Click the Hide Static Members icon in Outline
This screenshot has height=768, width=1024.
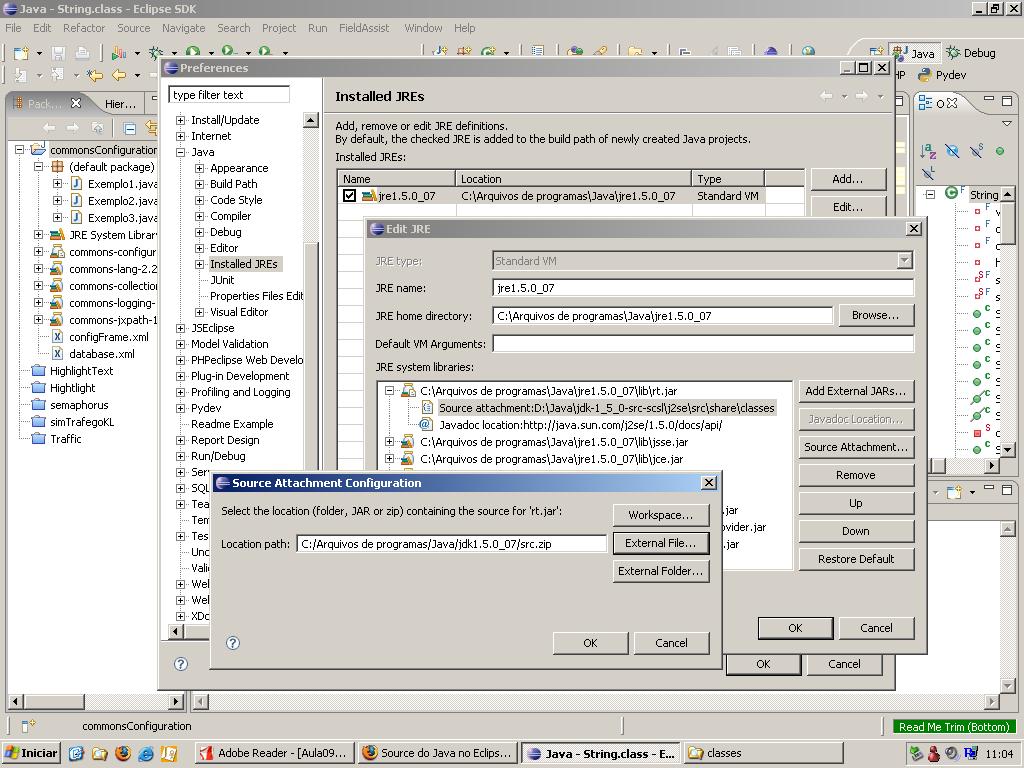pyautogui.click(x=976, y=152)
